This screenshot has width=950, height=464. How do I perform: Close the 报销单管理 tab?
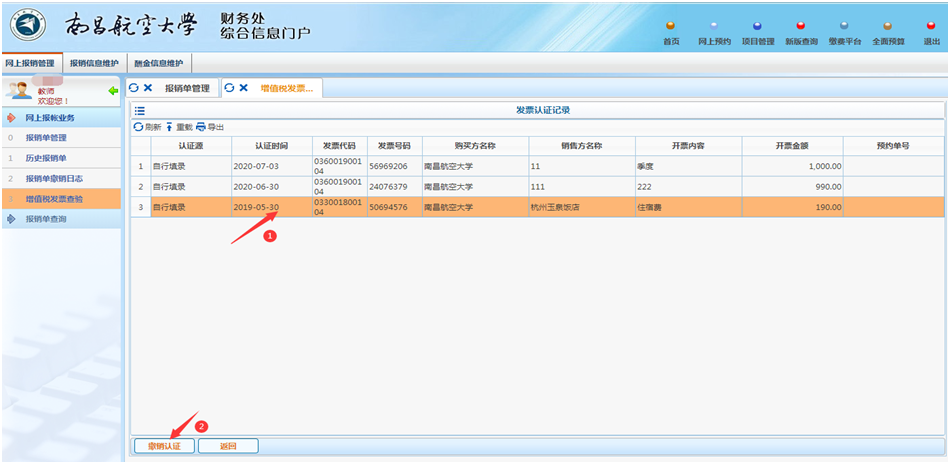(148, 88)
